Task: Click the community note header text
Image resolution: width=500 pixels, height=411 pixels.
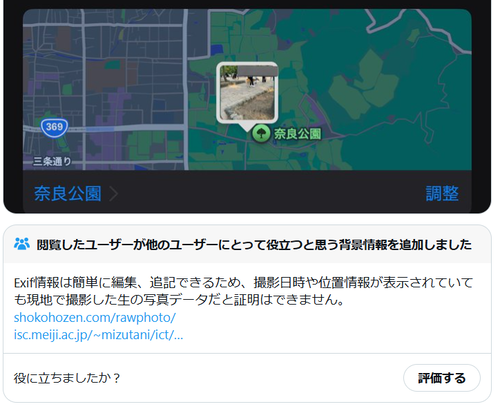Action: 254,245
